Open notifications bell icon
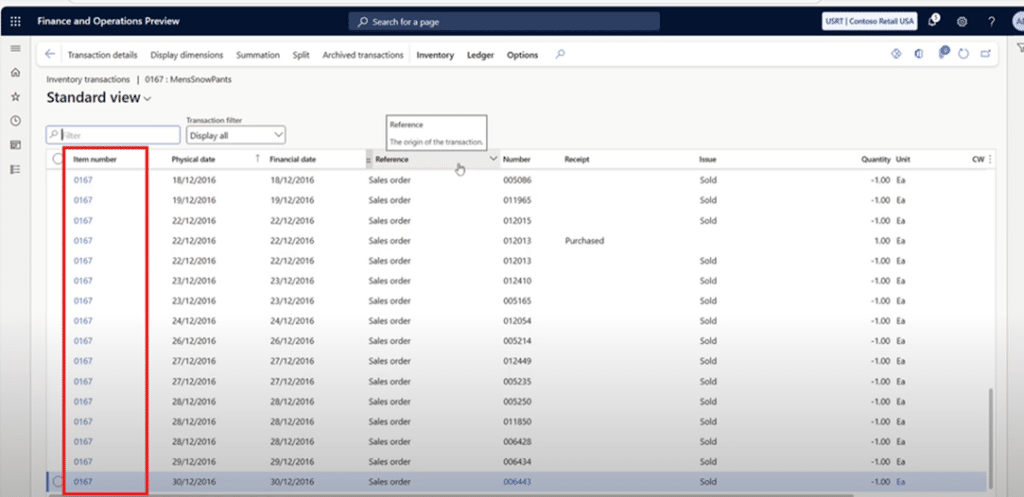The width and height of the screenshot is (1024, 497). pyautogui.click(x=933, y=21)
